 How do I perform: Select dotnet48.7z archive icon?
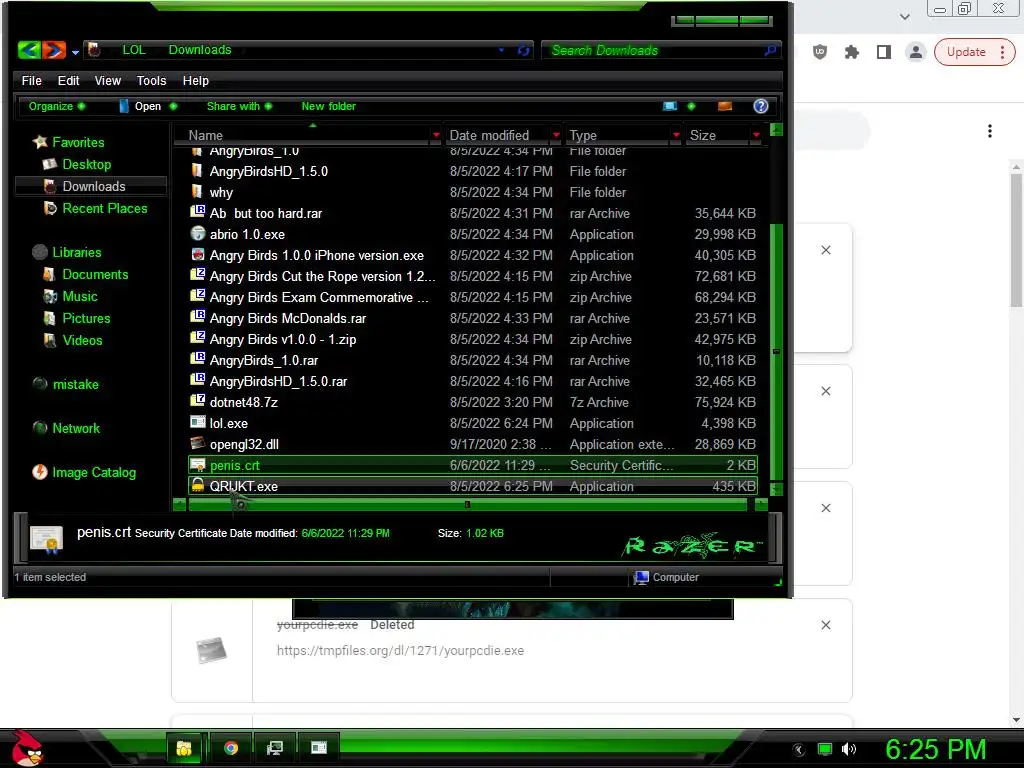pos(197,401)
